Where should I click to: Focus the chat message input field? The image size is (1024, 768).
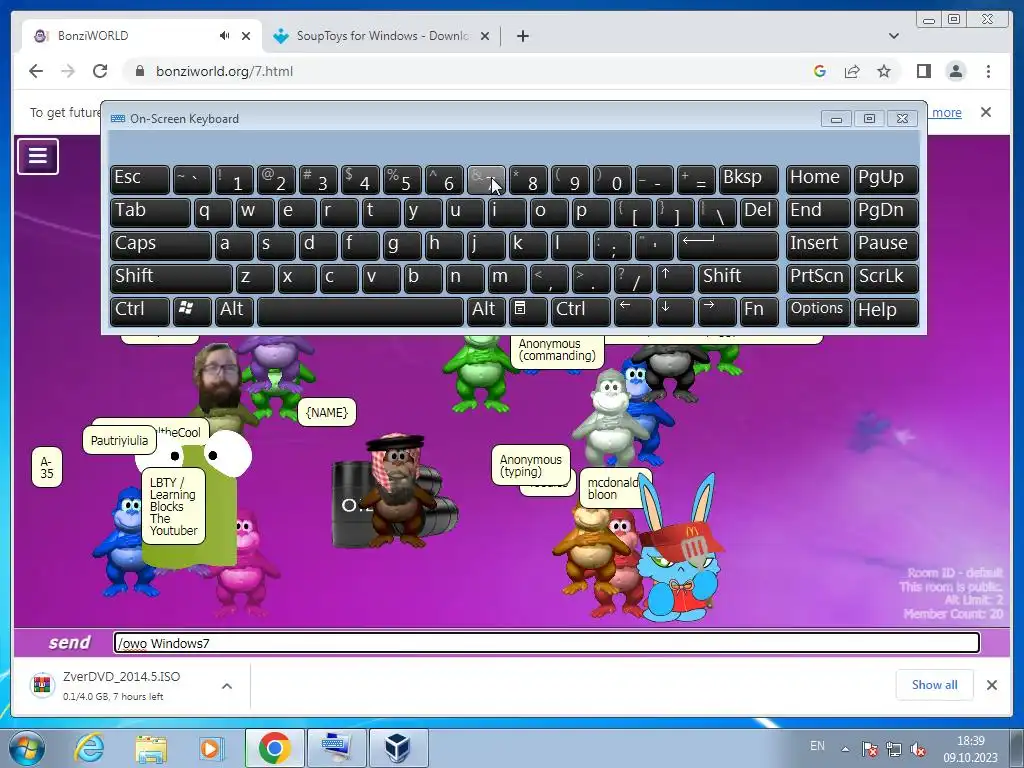547,643
